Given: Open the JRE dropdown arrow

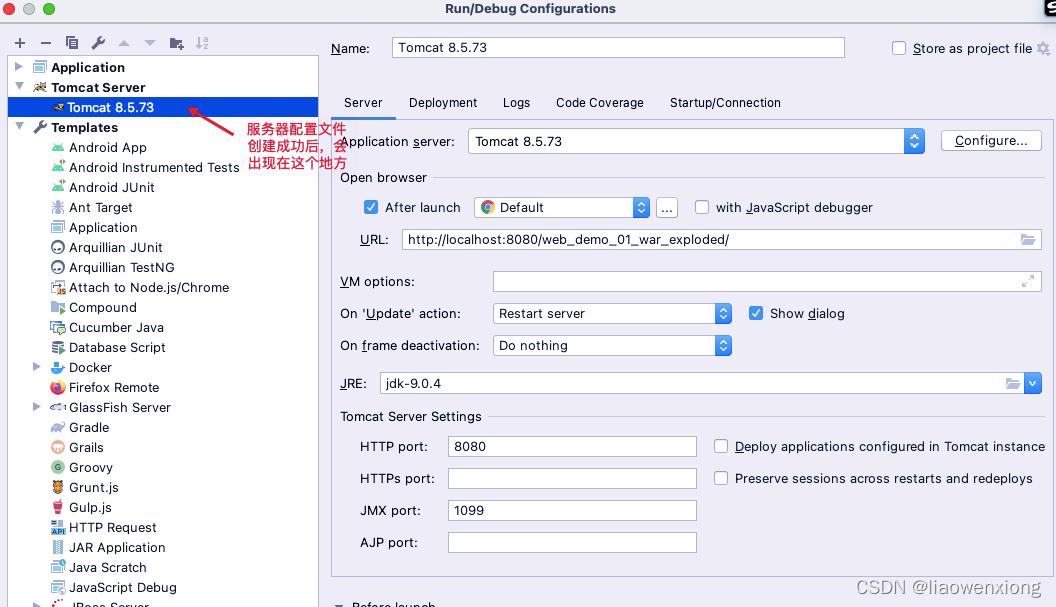Looking at the screenshot, I should [x=1033, y=383].
